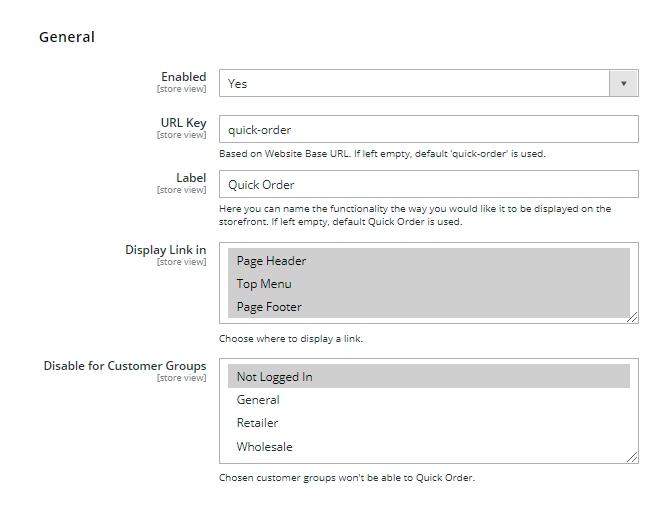This screenshot has height=511, width=672.
Task: Open the Enabled dropdown arrow
Action: 623,84
